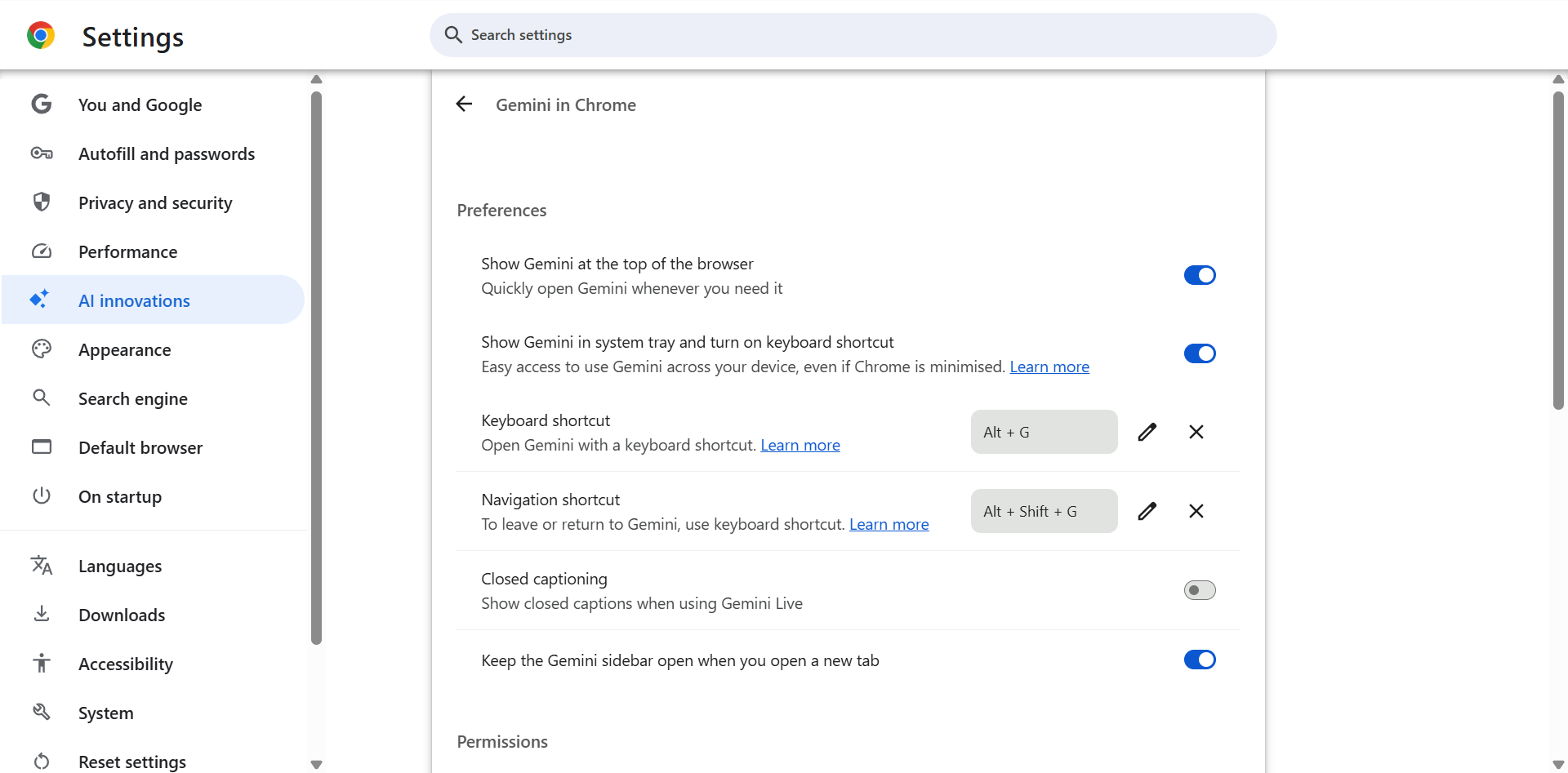Click the Alt + Shift + G shortcut field

pos(1044,511)
